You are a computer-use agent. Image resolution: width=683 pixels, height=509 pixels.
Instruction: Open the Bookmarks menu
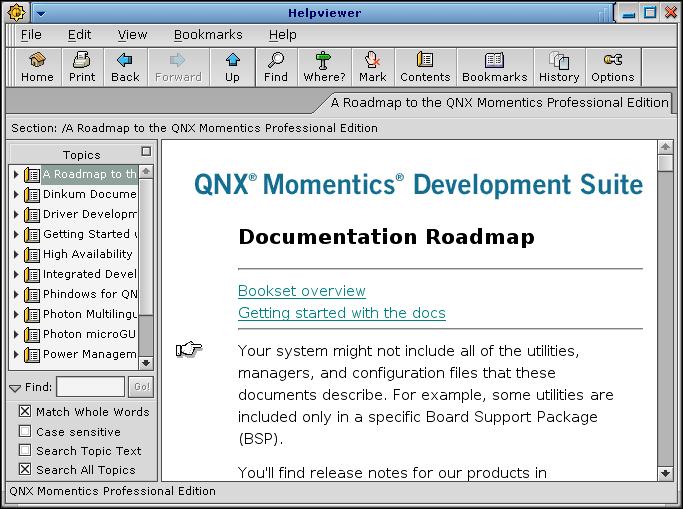pyautogui.click(x=208, y=35)
